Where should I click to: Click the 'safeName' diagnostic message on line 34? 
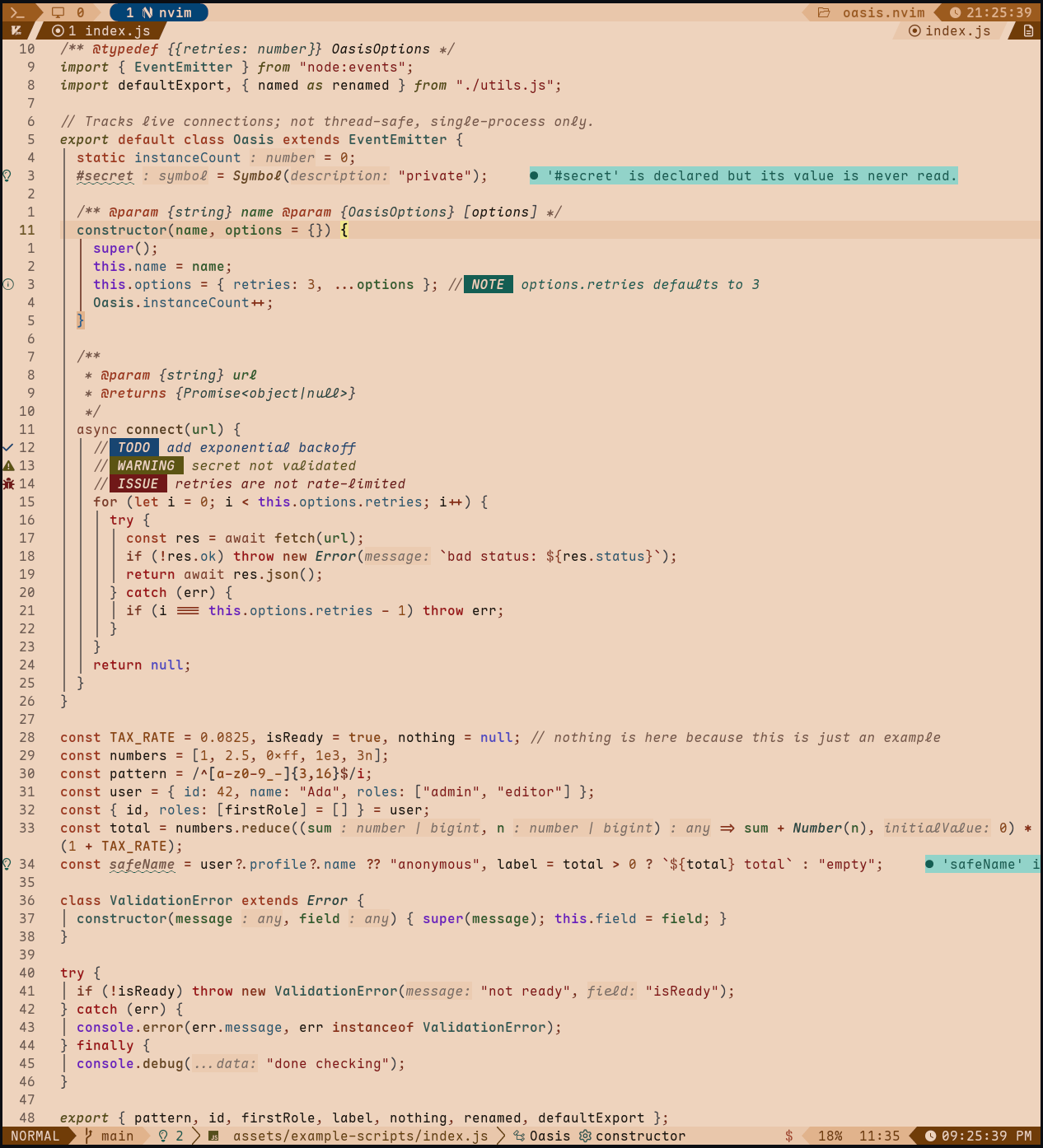[983, 864]
